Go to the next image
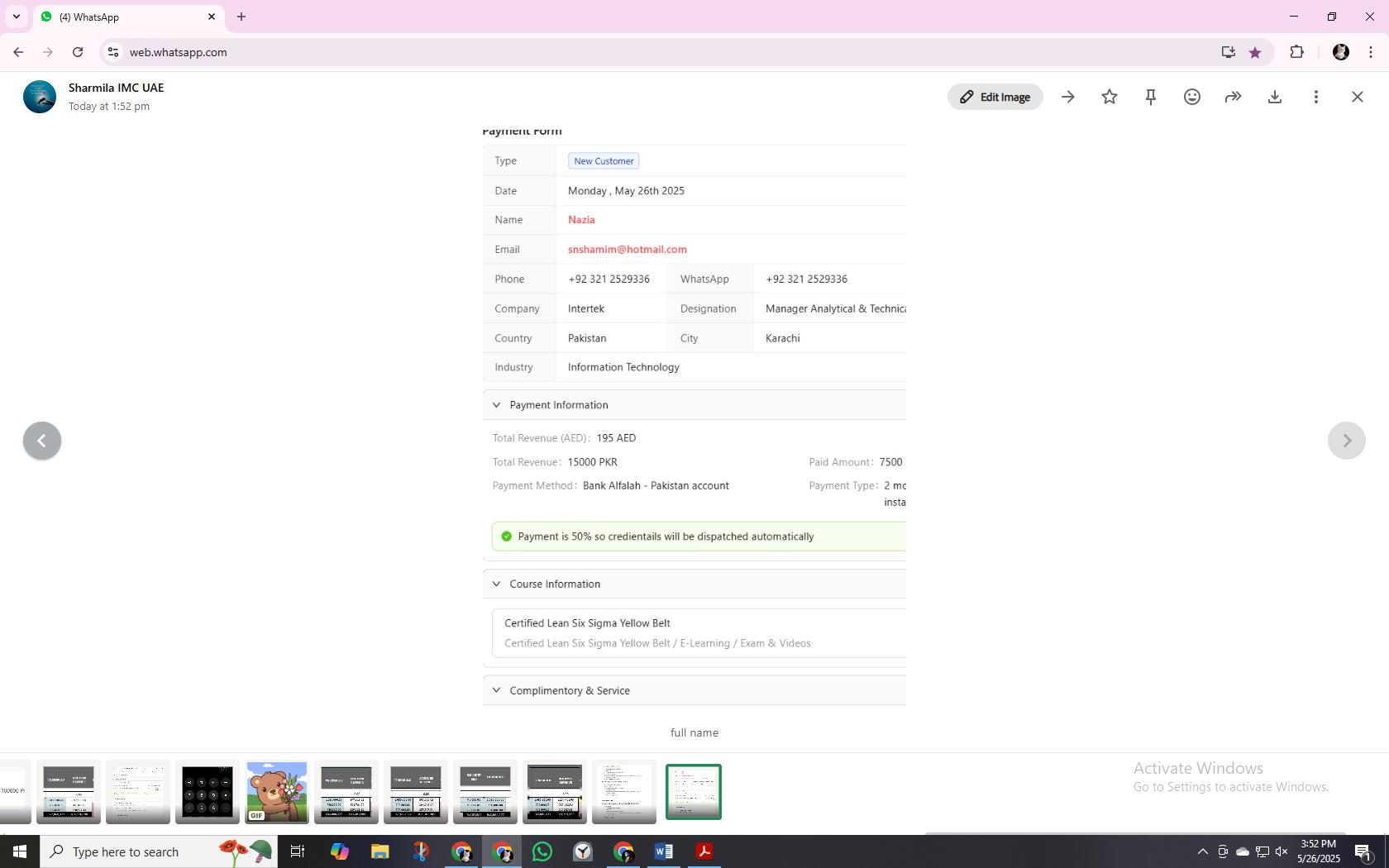This screenshot has width=1389, height=868. pos(1347,441)
